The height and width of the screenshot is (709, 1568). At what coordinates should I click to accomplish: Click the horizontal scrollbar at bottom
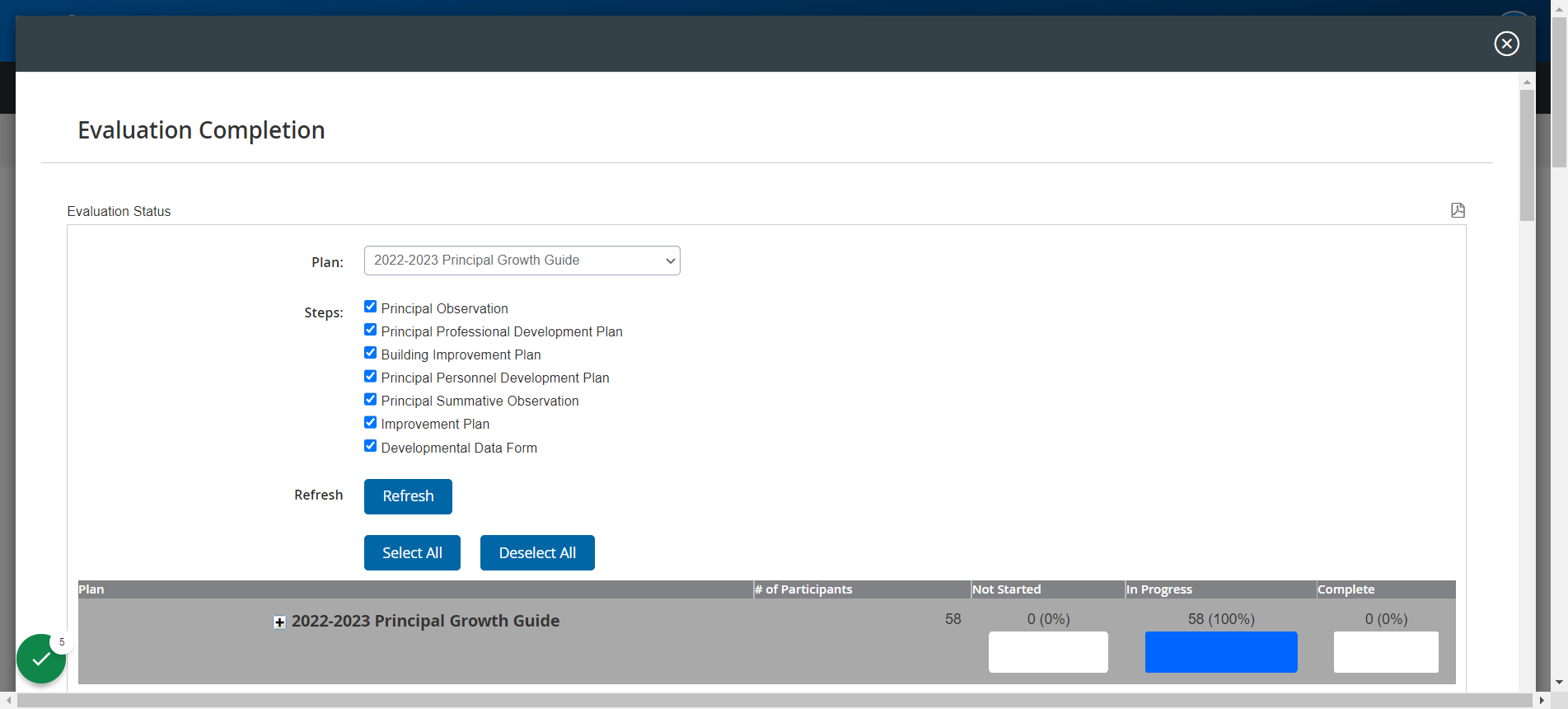pyautogui.click(x=775, y=701)
